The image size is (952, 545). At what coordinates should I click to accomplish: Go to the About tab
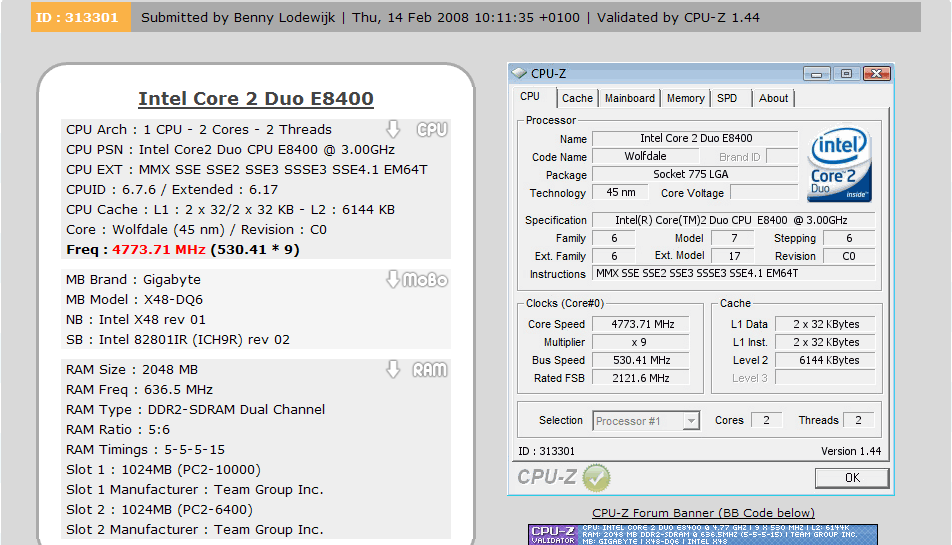773,98
